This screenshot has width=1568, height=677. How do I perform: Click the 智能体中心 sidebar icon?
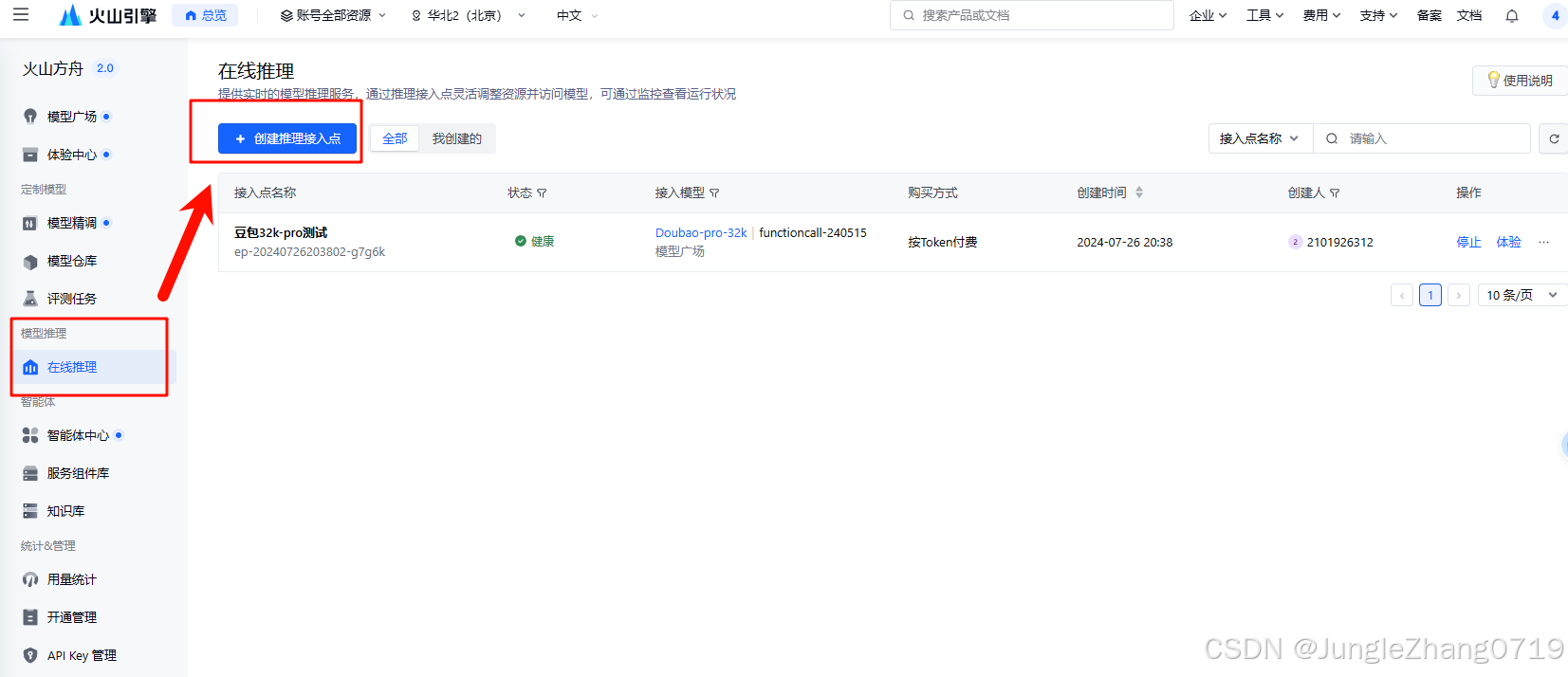click(30, 435)
